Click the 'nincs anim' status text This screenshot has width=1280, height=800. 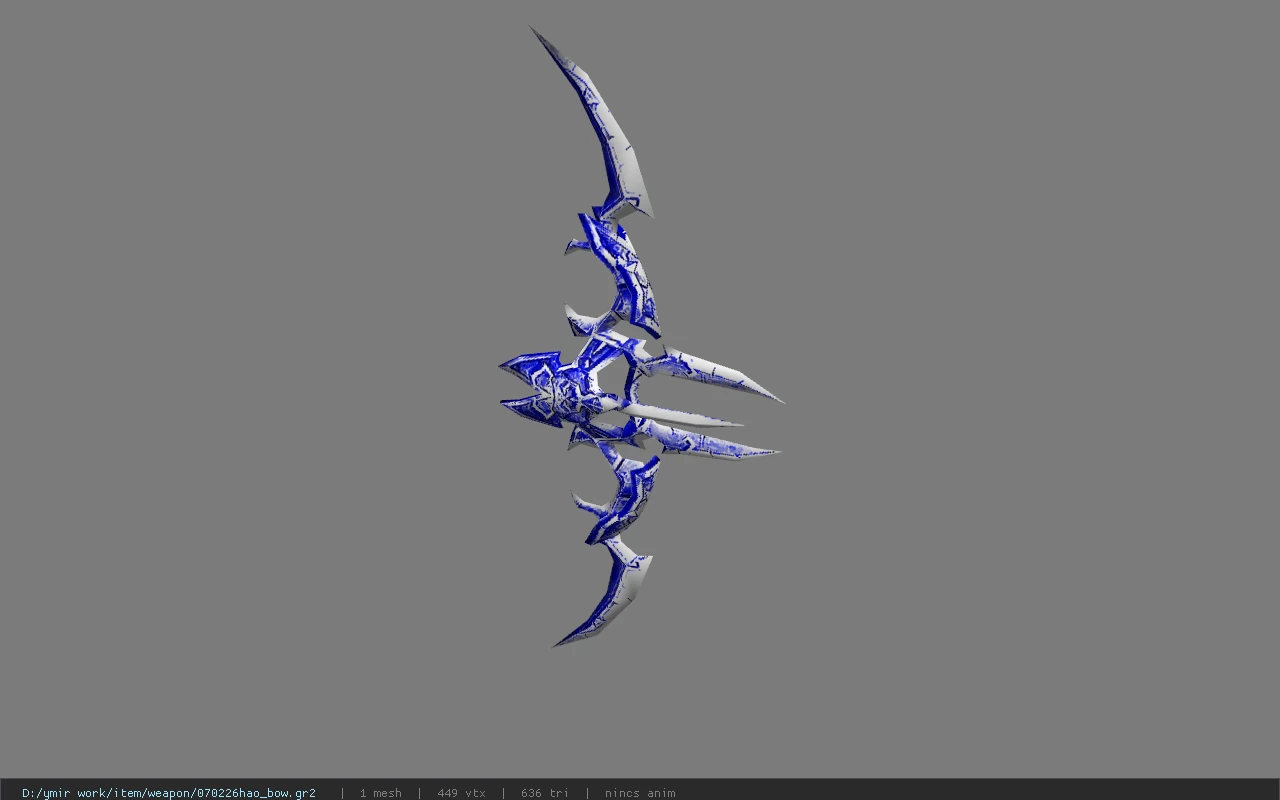[640, 793]
